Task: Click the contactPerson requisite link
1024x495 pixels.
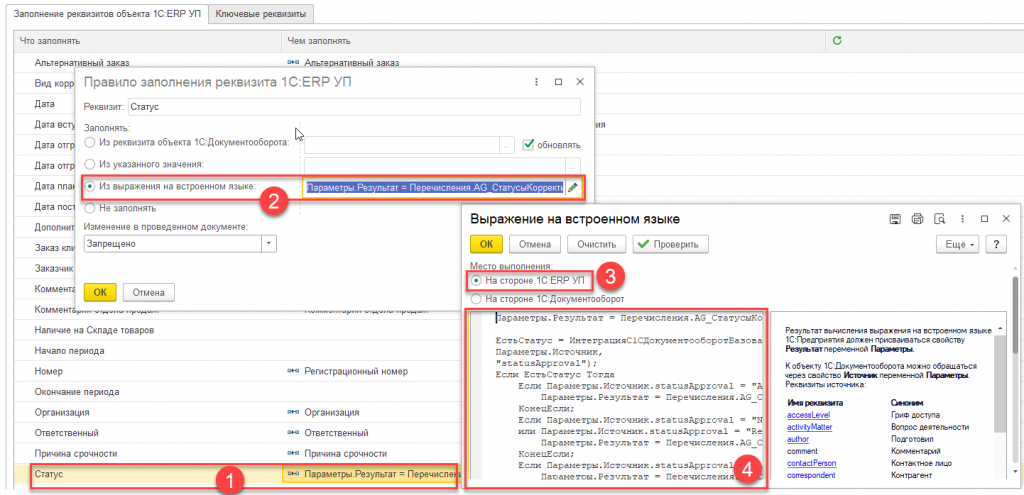Action: [x=812, y=463]
